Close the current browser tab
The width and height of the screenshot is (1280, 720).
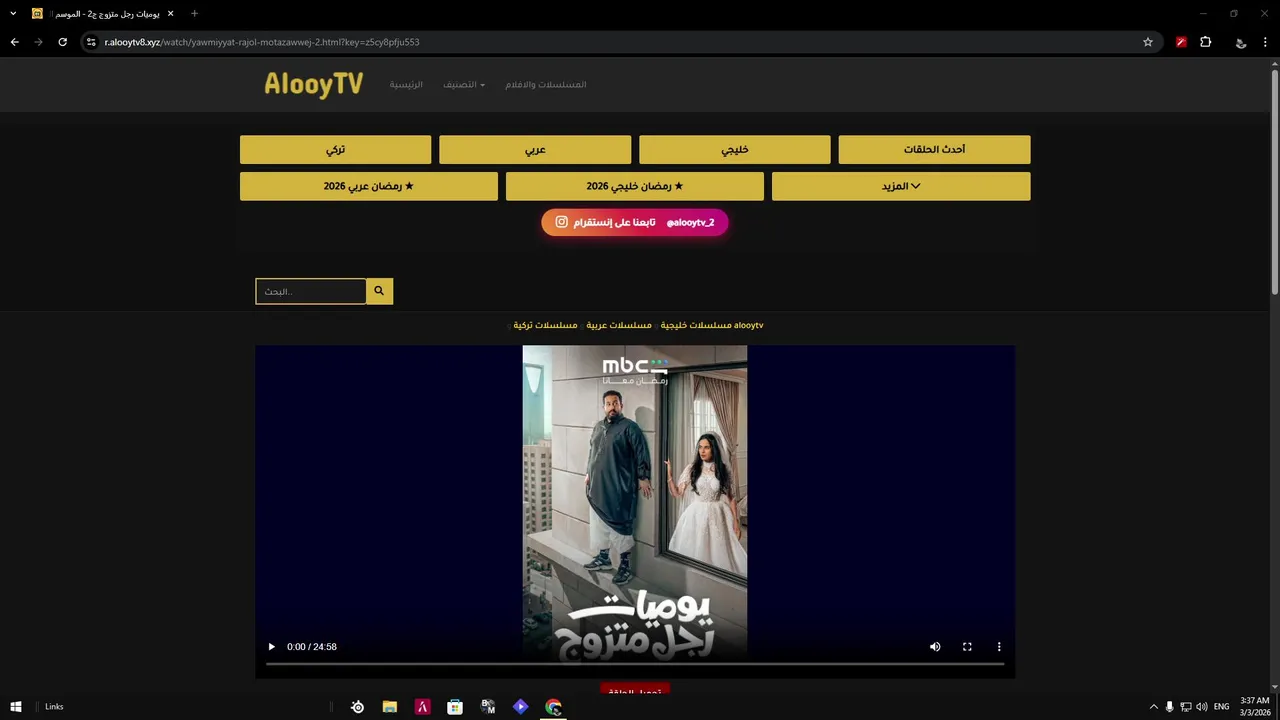170,14
